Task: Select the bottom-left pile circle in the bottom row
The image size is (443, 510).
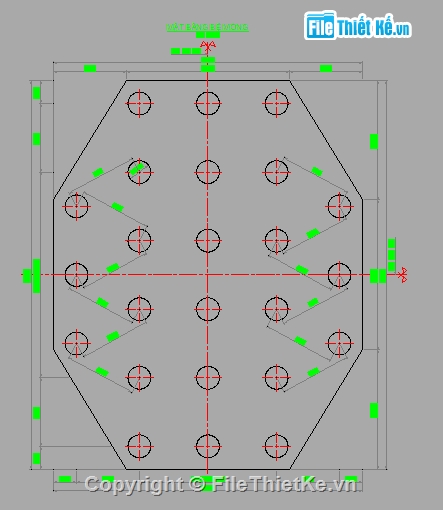Action: tap(139, 446)
